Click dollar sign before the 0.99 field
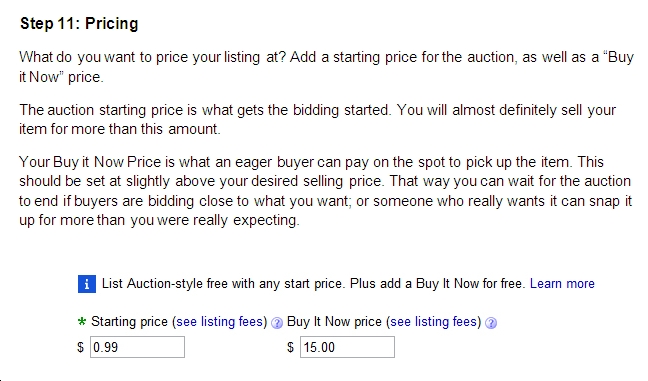The width and height of the screenshot is (648, 381). pyautogui.click(x=80, y=347)
